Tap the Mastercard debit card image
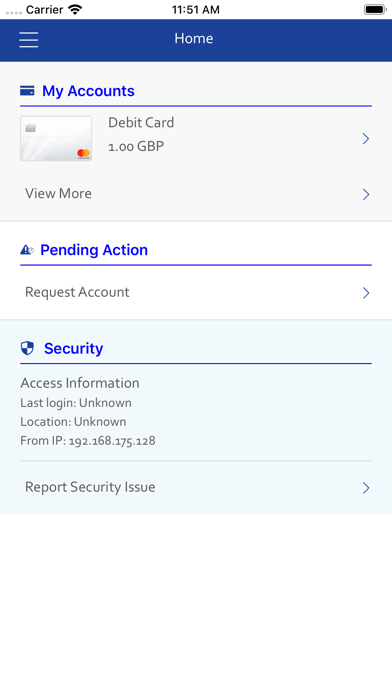 56,138
